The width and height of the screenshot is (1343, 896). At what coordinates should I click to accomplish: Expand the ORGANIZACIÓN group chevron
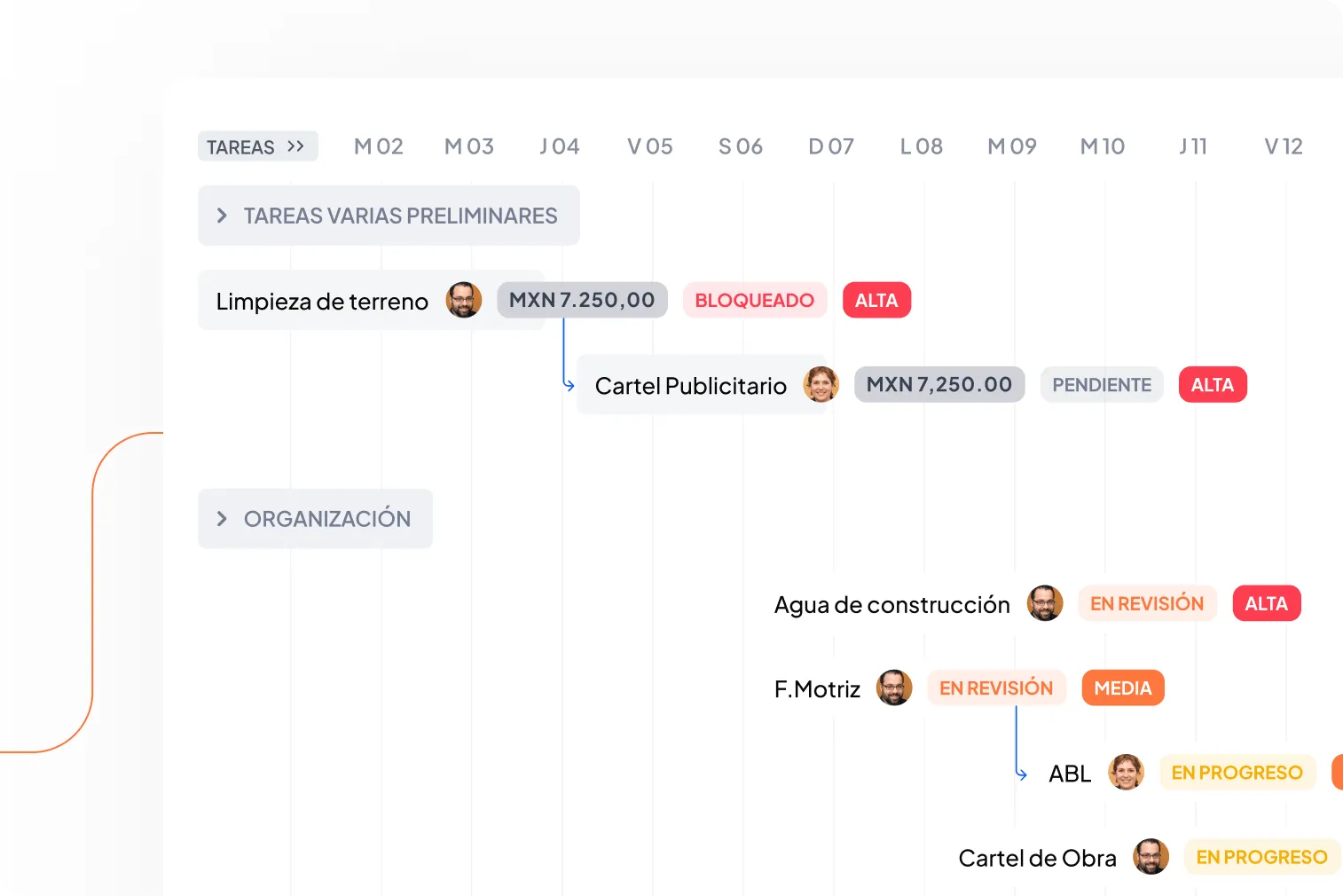click(x=222, y=519)
